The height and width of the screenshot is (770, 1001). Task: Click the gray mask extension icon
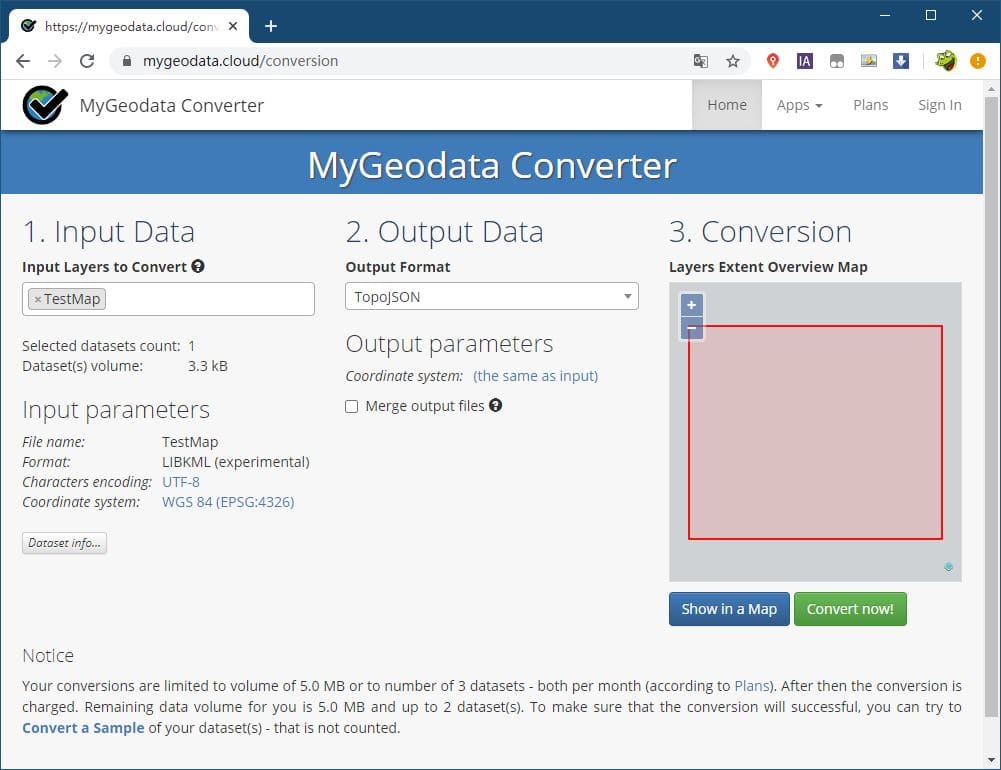pos(836,61)
